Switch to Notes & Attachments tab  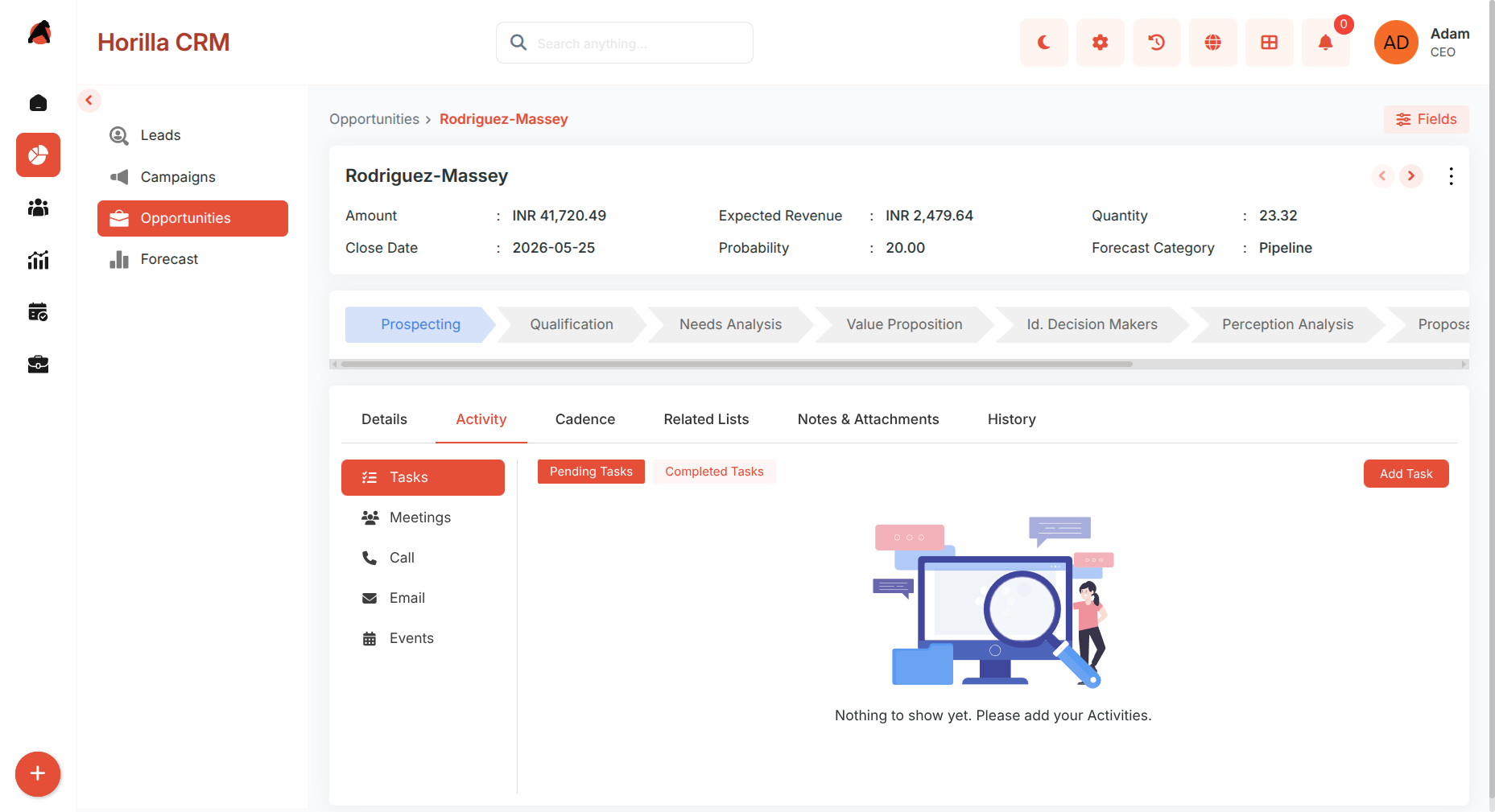pos(868,419)
